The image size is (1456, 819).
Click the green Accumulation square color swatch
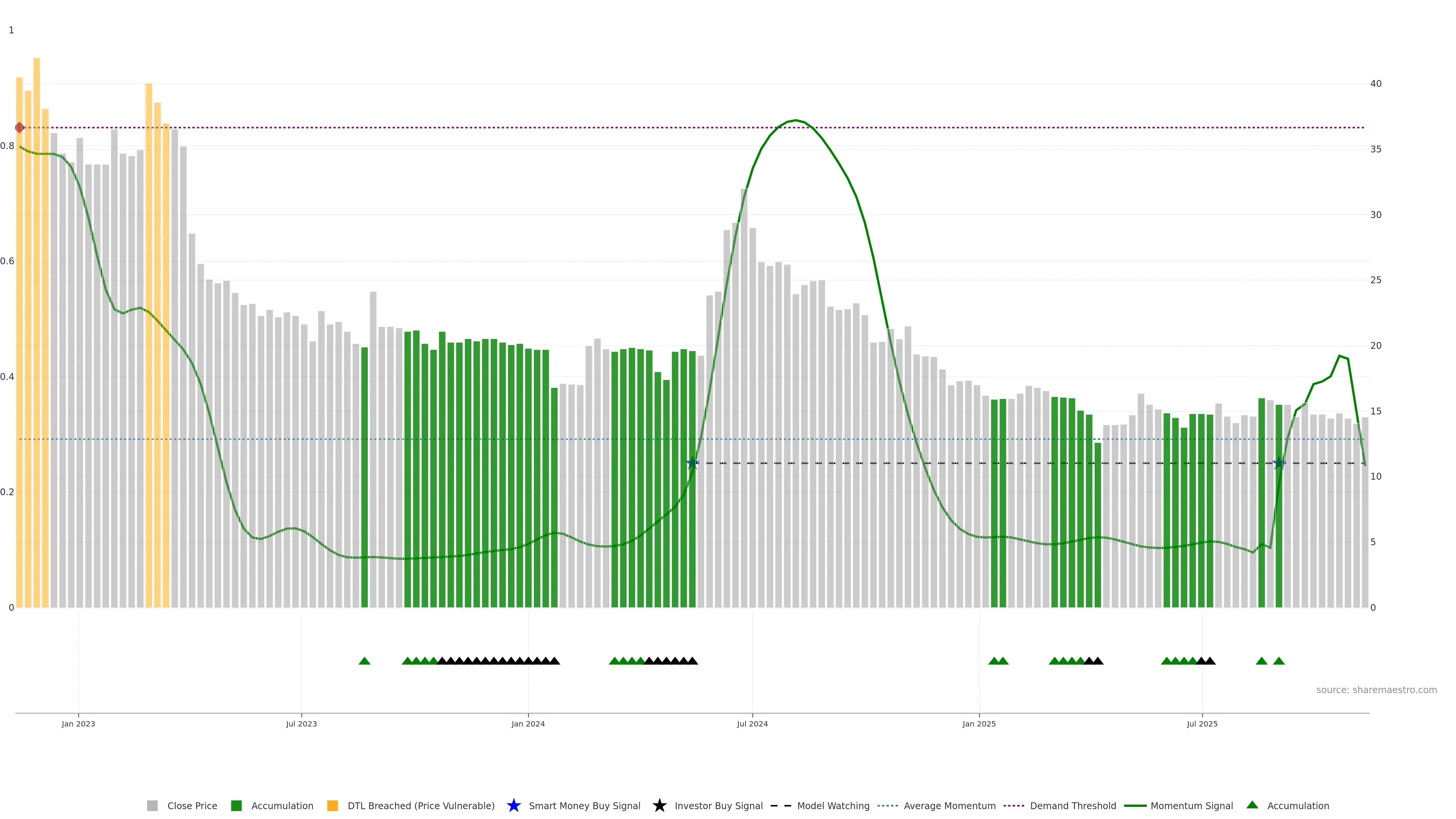tap(236, 805)
